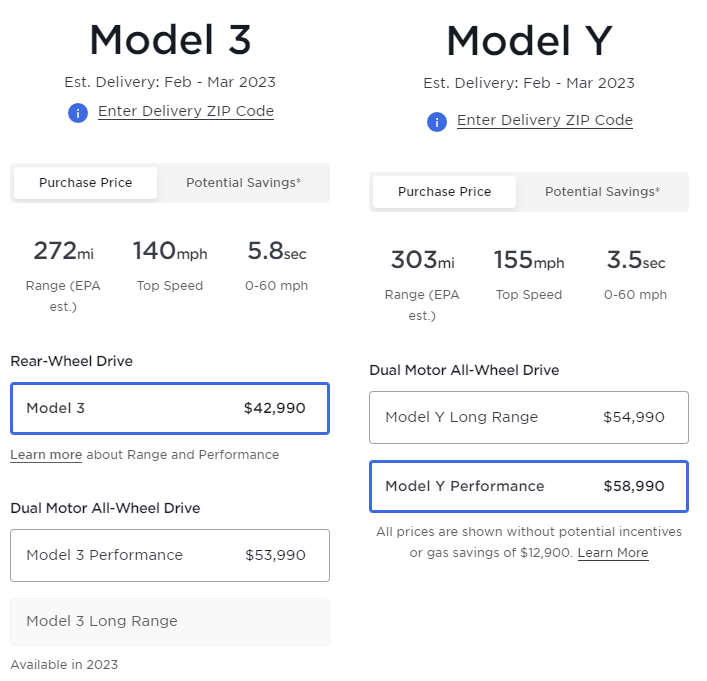Show Model Y Potential Savings tab
707x681 pixels.
point(602,192)
